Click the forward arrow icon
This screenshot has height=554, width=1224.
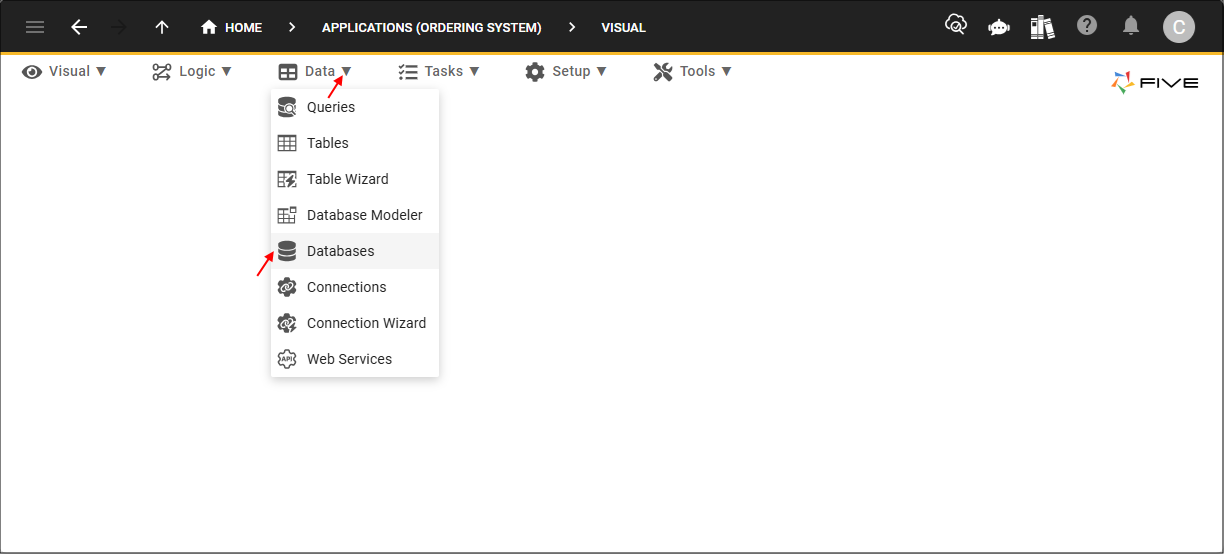120,27
